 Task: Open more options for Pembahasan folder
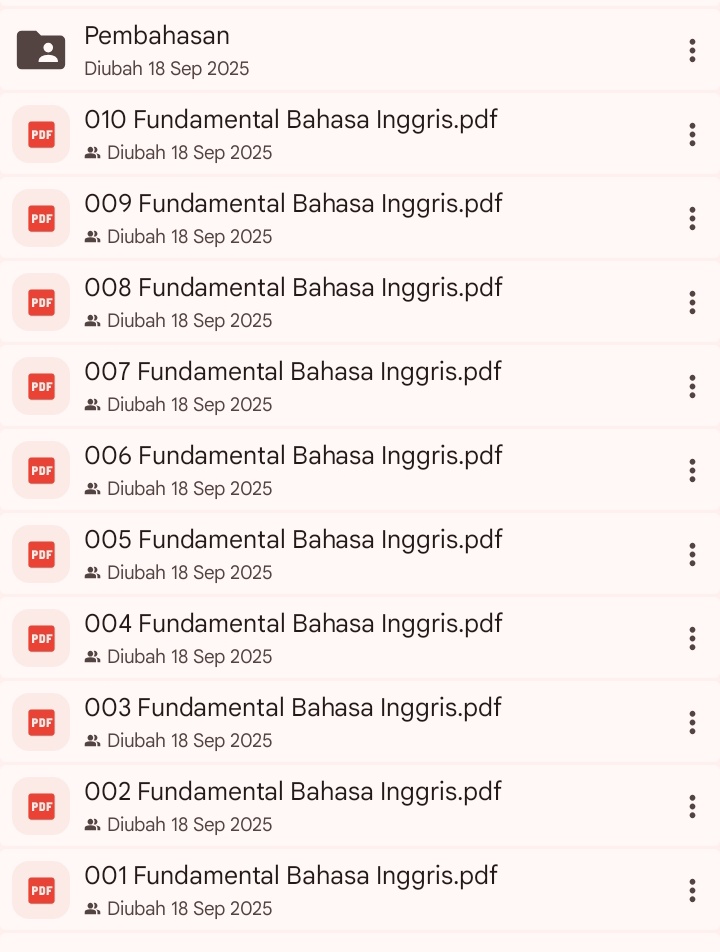coord(692,50)
